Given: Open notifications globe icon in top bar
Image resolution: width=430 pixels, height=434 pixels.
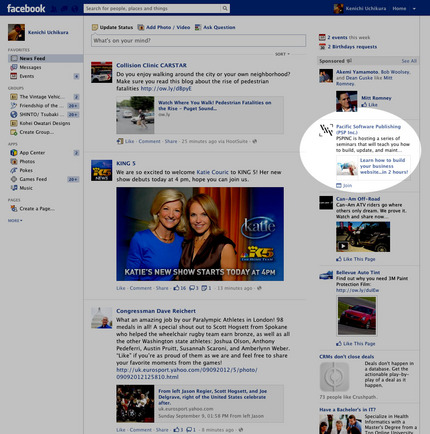Looking at the screenshot, I should (75, 9).
